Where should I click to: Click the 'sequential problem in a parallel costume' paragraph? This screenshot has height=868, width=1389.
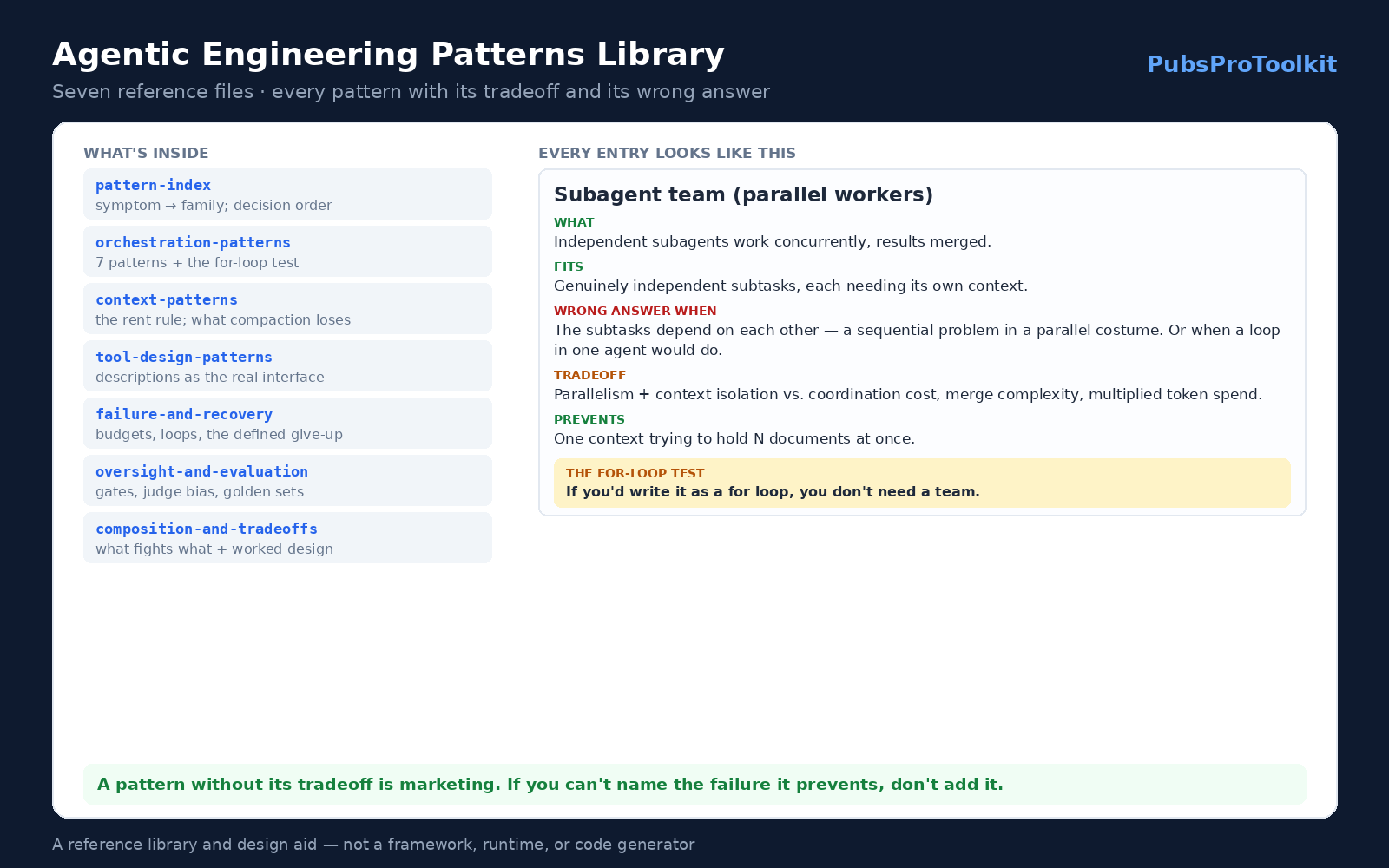(x=917, y=339)
